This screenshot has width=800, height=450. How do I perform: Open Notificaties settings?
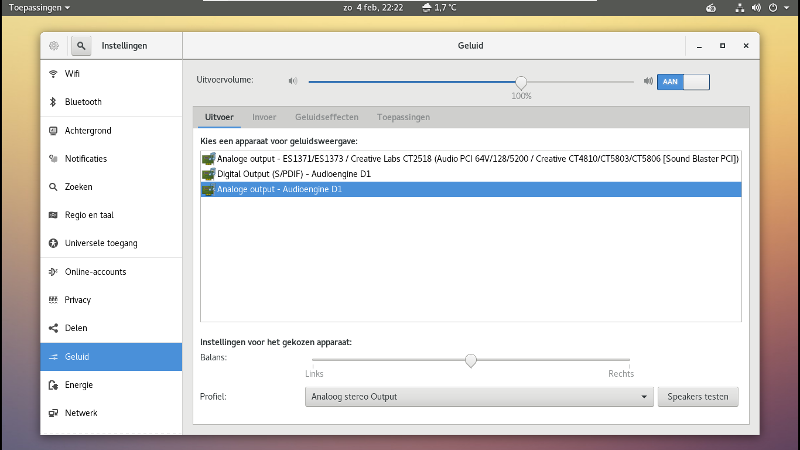[111, 159]
